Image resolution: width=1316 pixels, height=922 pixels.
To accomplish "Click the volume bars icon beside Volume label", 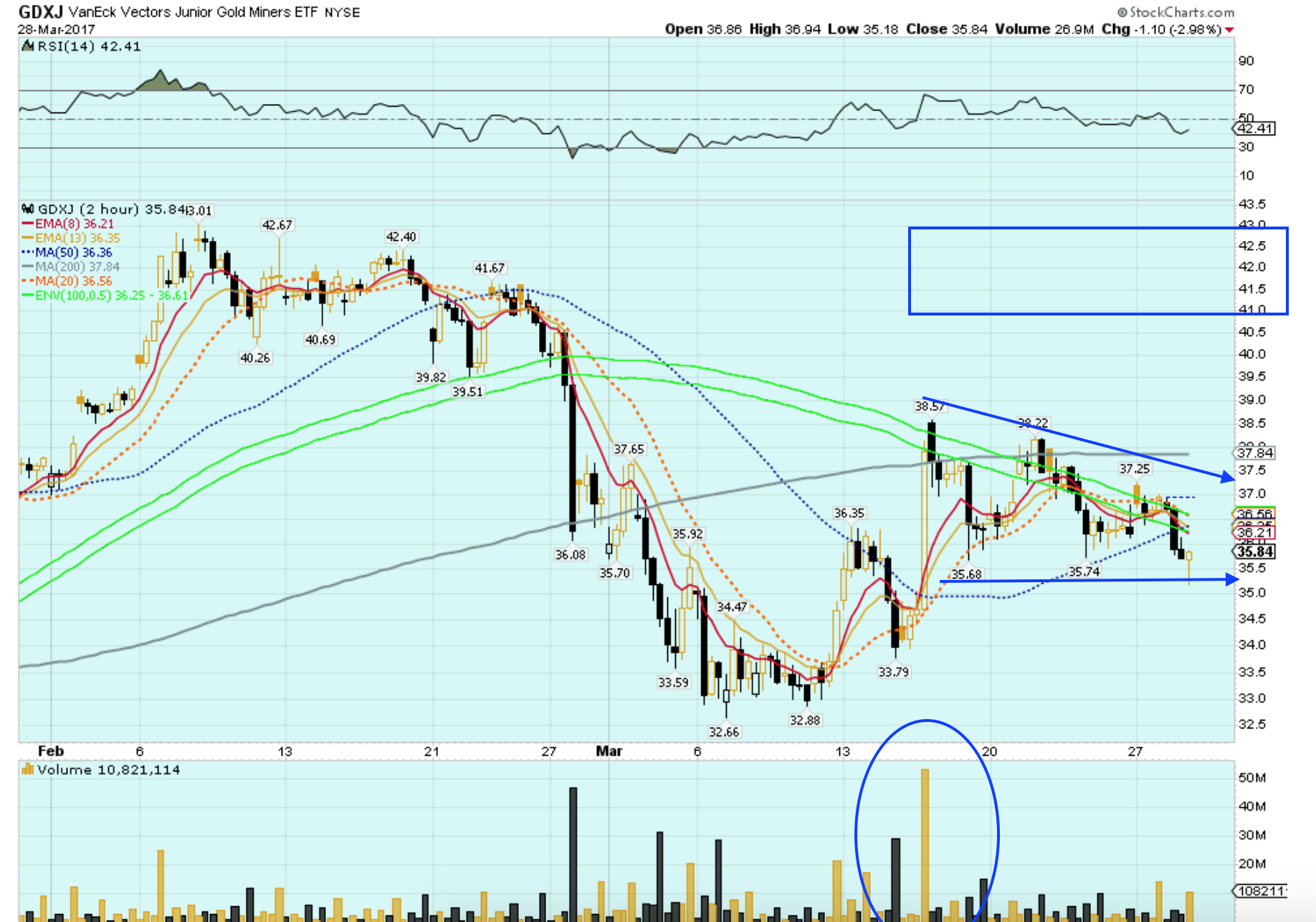I will [28, 770].
